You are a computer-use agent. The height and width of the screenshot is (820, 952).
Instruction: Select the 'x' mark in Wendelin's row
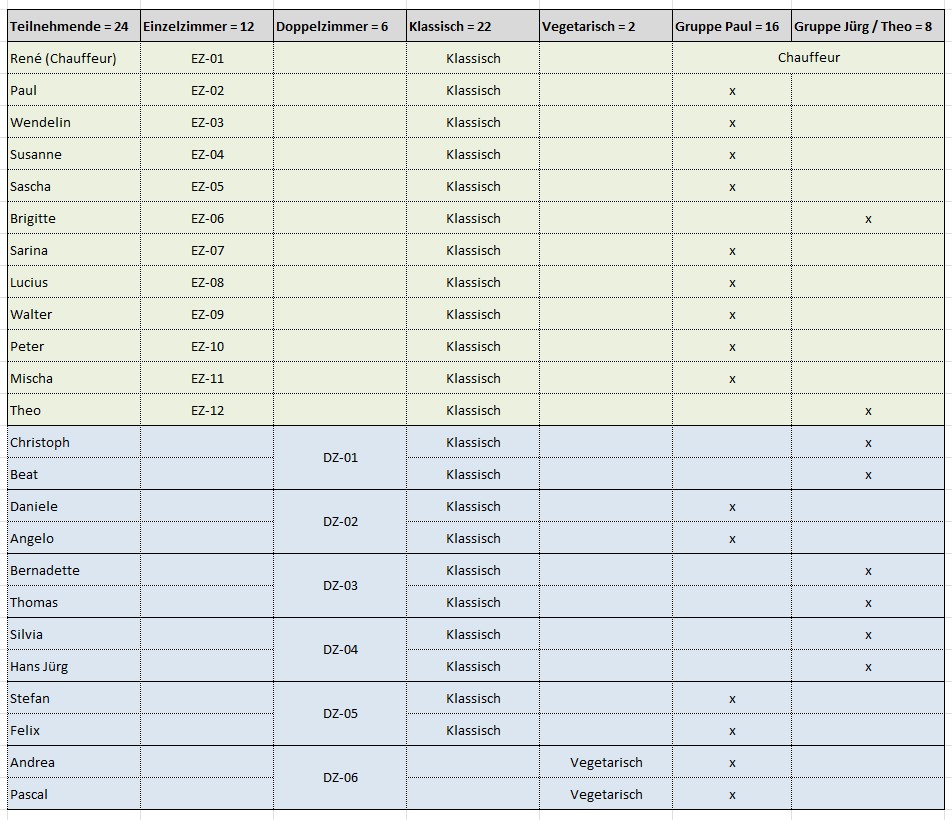pos(732,123)
